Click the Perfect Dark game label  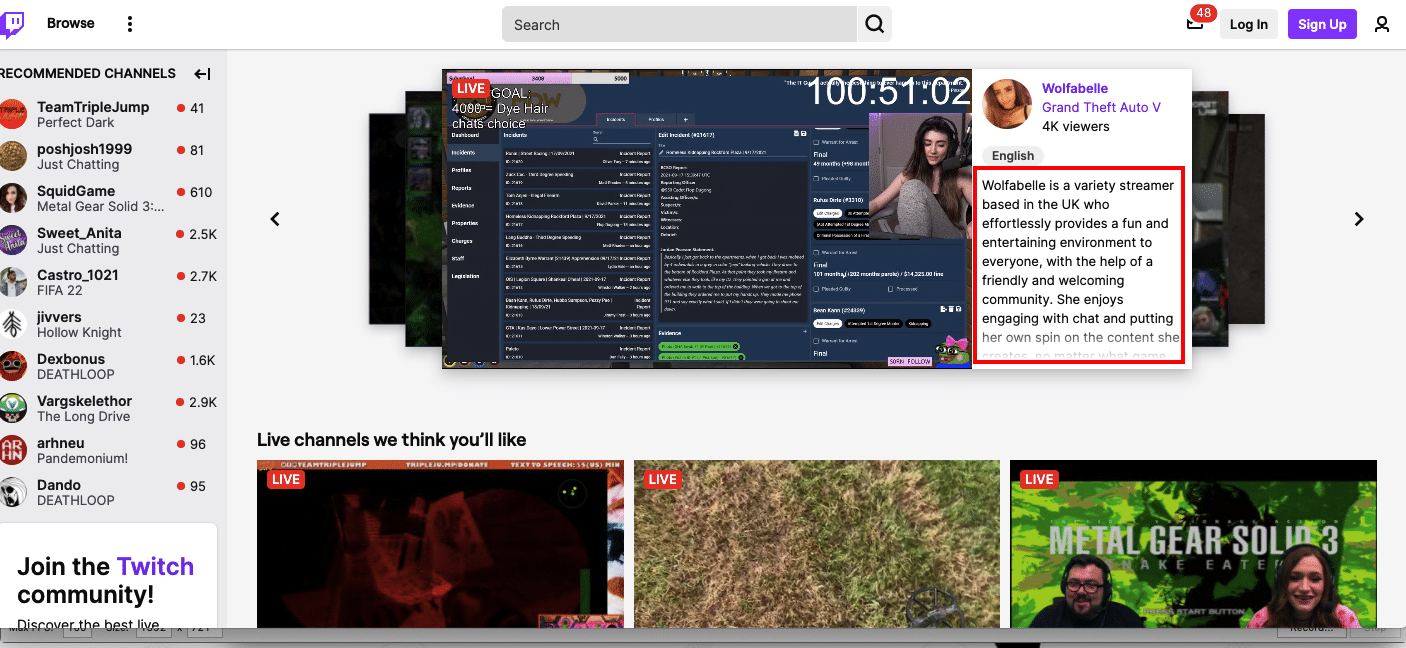coord(76,123)
